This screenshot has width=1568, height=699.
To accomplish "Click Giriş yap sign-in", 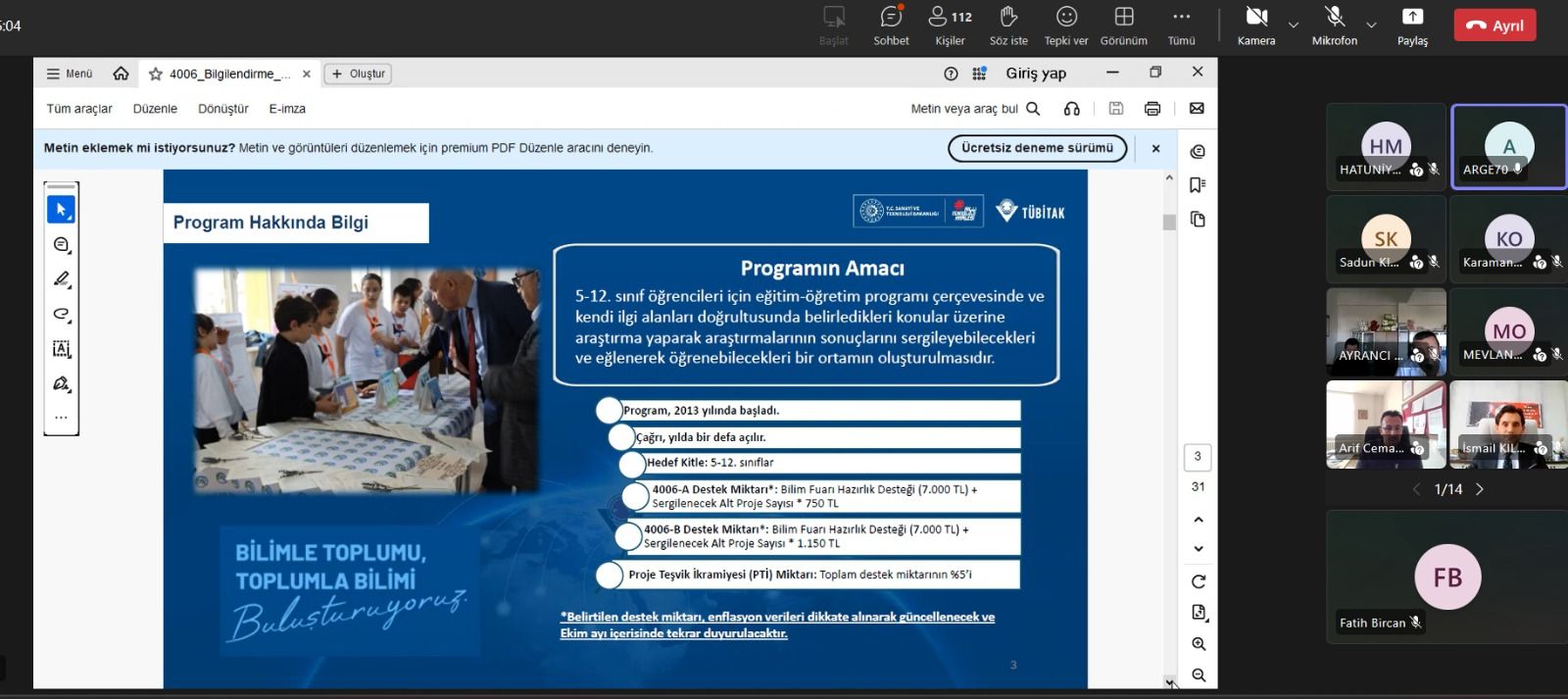I will point(1036,74).
